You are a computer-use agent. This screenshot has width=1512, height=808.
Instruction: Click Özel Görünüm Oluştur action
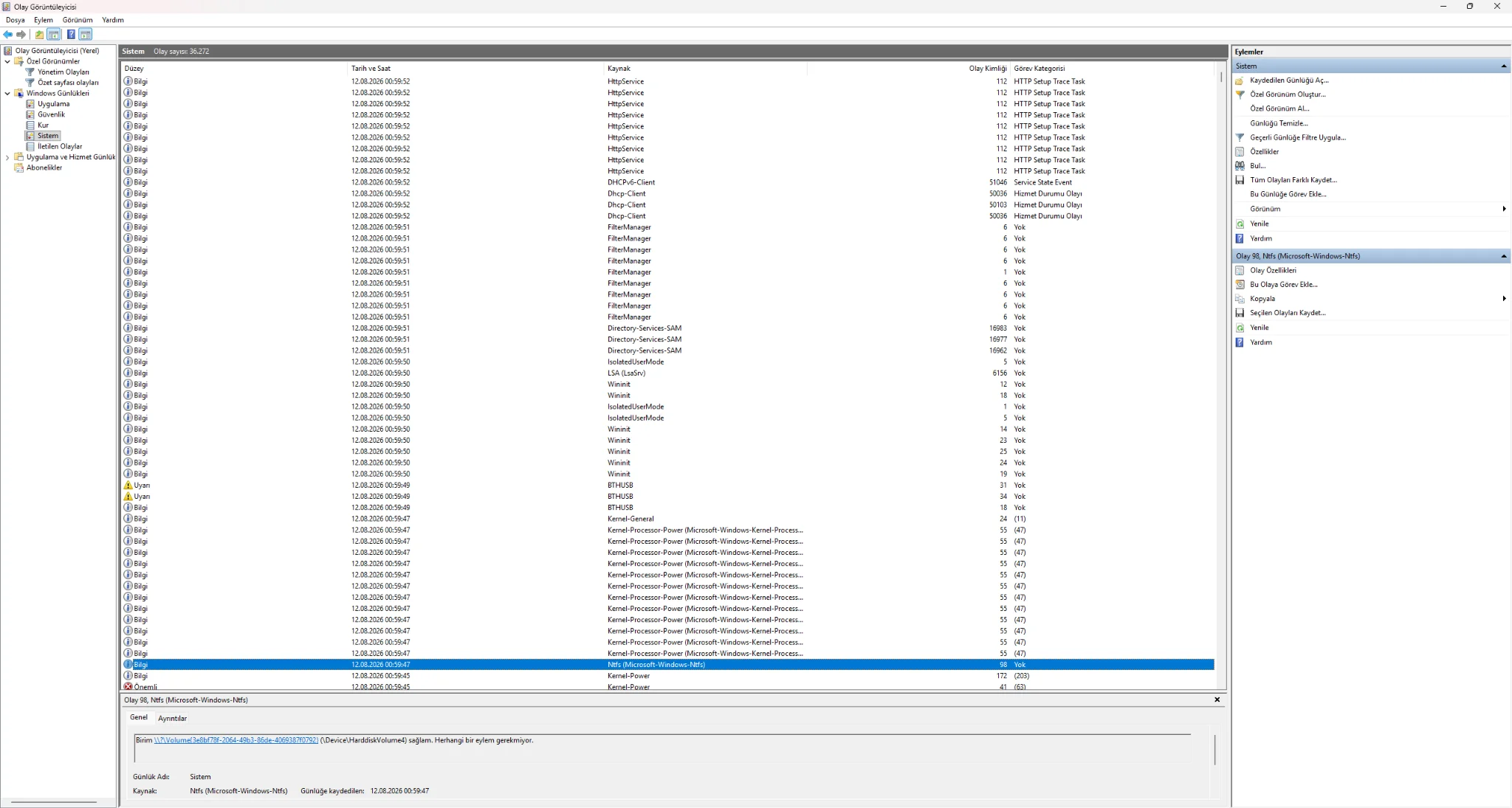1288,94
